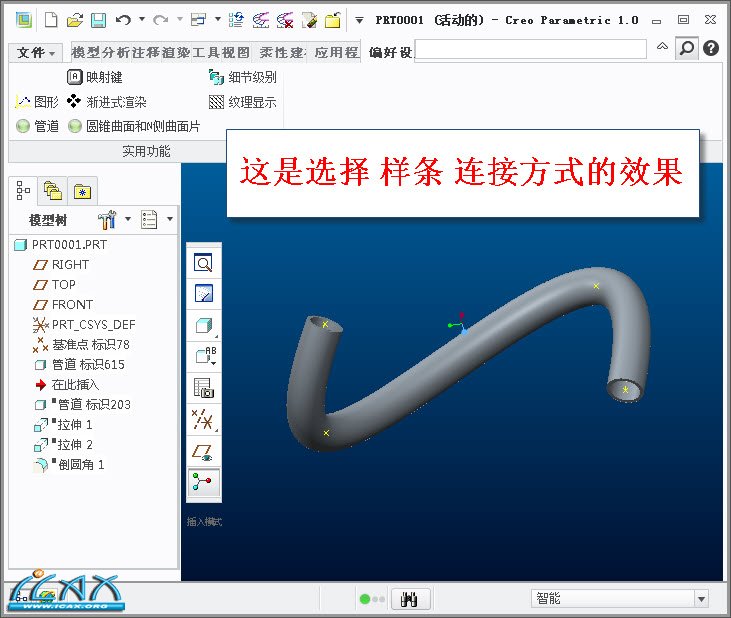731x618 pixels.
Task: Click the help question mark icon
Action: [x=711, y=48]
